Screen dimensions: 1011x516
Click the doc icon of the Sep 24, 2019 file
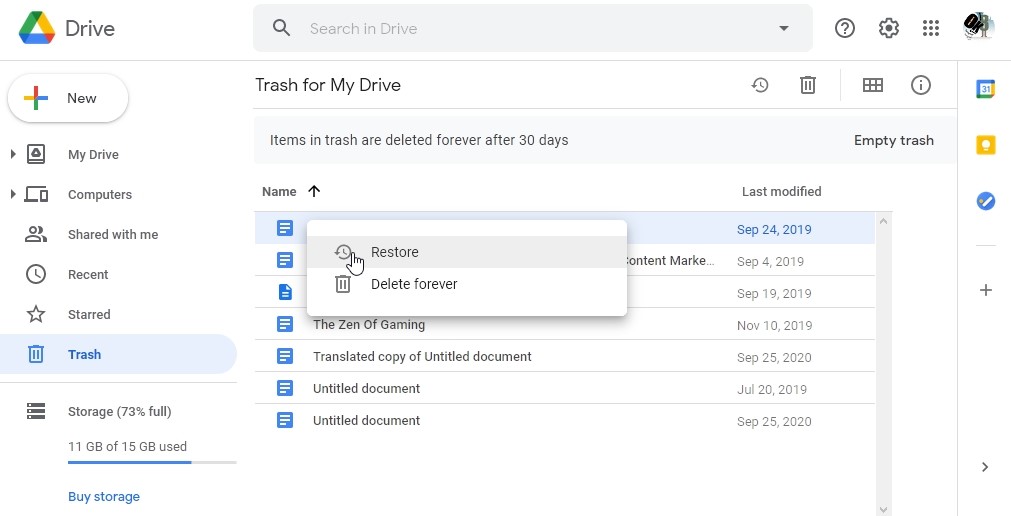(285, 228)
